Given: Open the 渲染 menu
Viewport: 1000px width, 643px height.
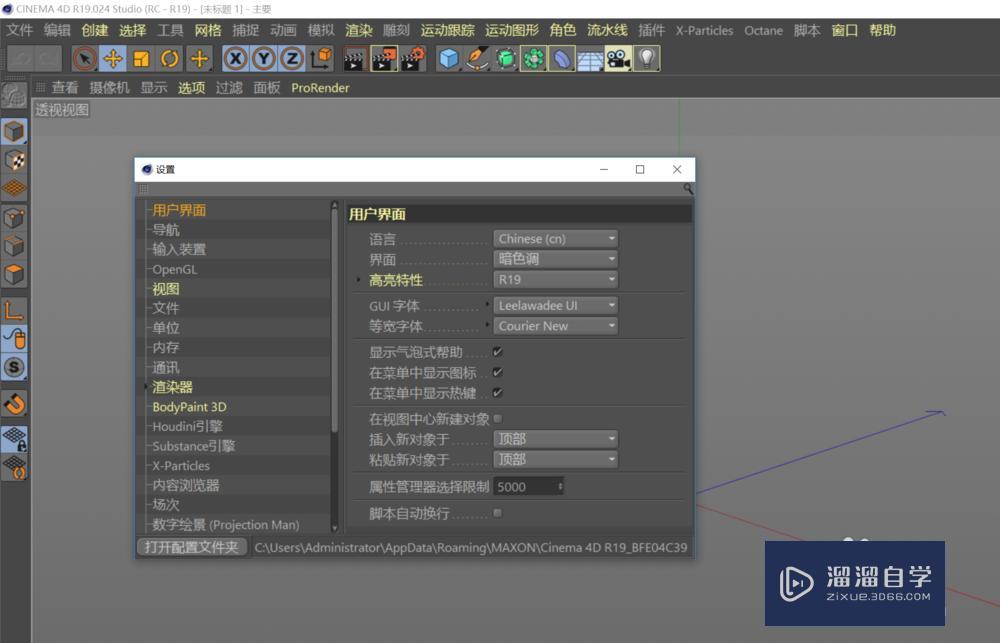Looking at the screenshot, I should click(358, 30).
